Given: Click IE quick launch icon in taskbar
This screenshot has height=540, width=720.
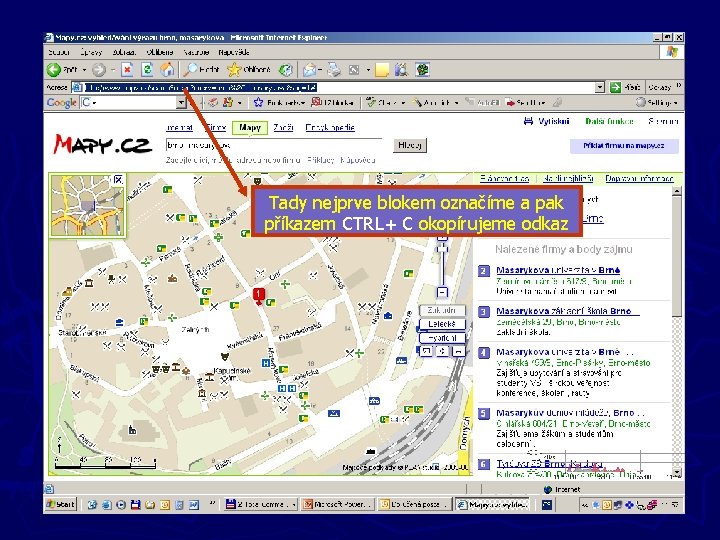Looking at the screenshot, I should 106,505.
